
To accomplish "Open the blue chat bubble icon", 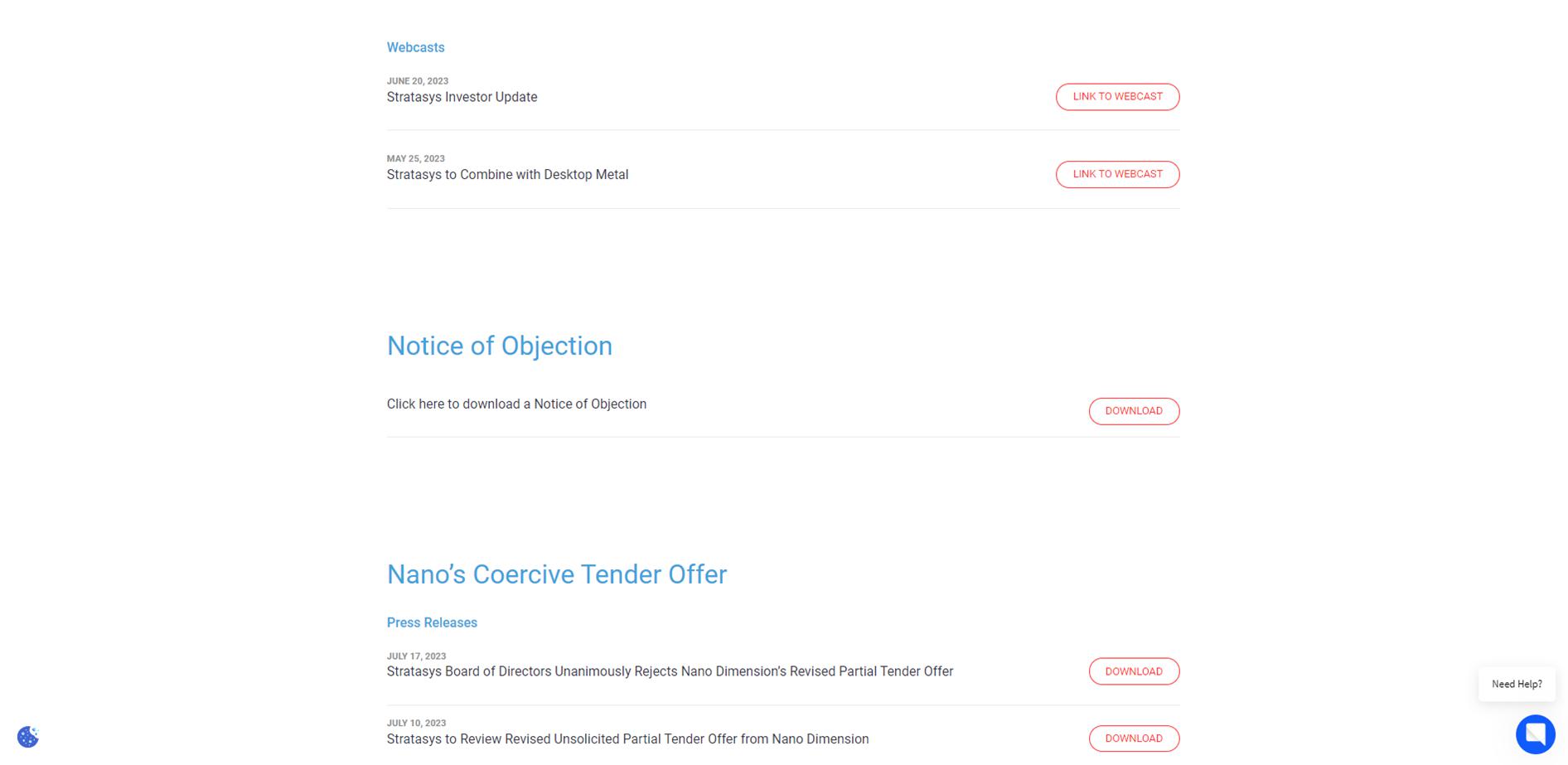I will tap(1535, 734).
